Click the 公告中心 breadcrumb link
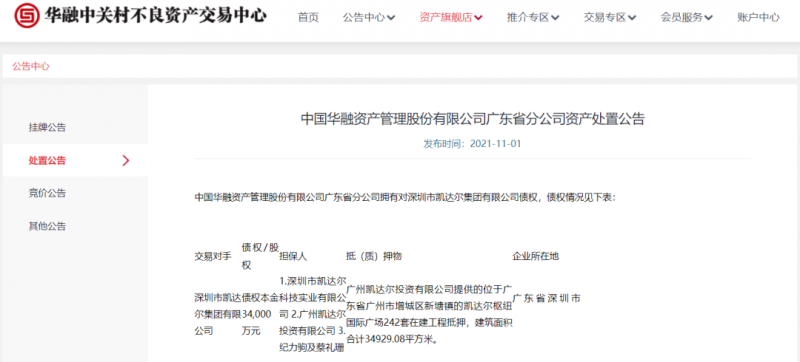800x362 pixels. (31, 66)
